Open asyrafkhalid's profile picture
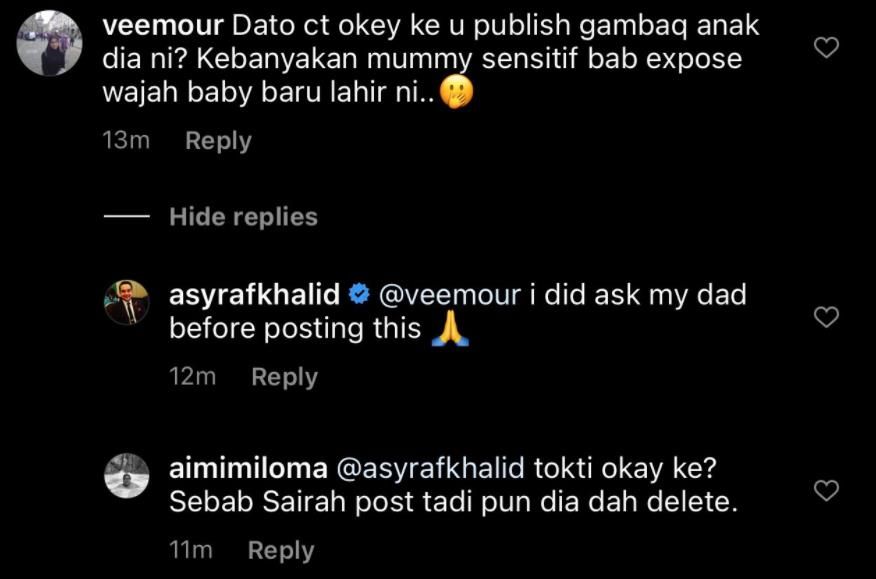The image size is (876, 579). tap(127, 302)
